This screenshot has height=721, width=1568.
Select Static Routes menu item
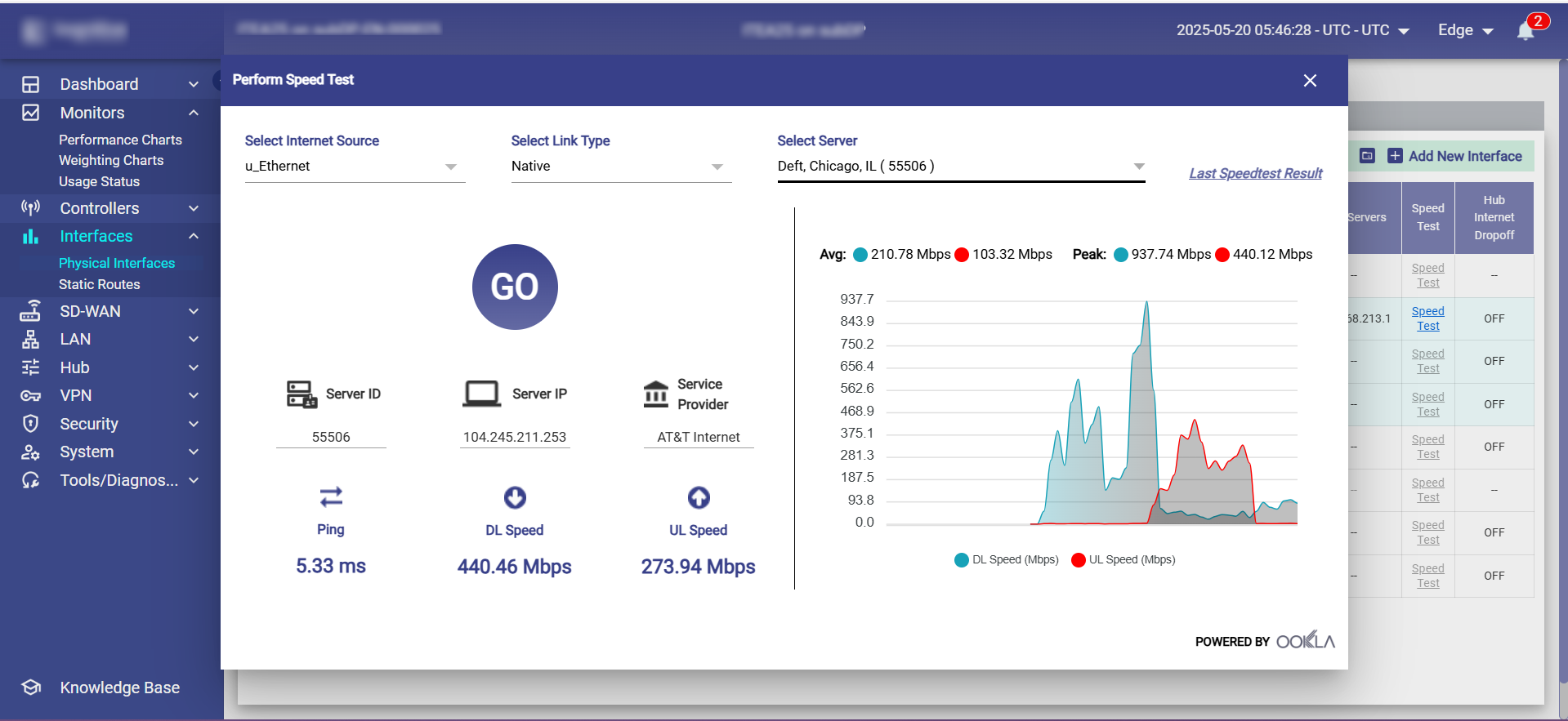[99, 284]
